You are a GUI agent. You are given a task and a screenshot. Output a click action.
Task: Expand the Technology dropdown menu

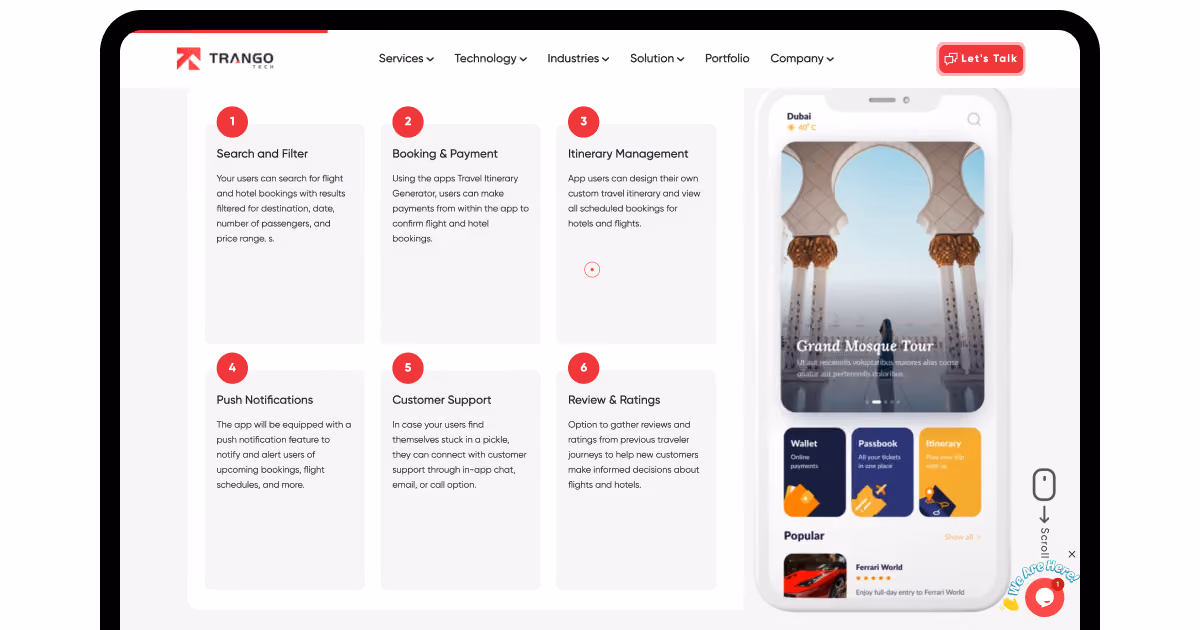click(x=490, y=59)
